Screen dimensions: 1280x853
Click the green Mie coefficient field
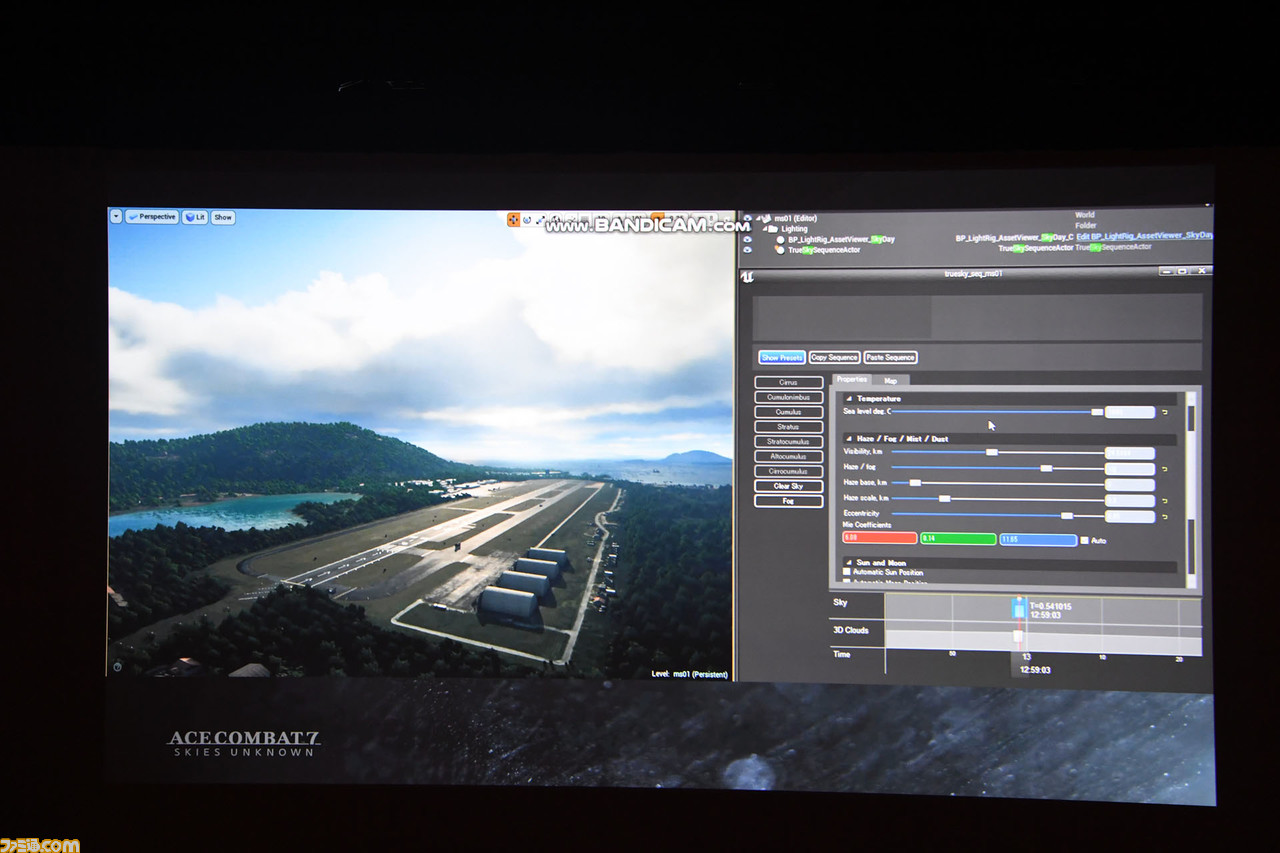click(x=958, y=539)
